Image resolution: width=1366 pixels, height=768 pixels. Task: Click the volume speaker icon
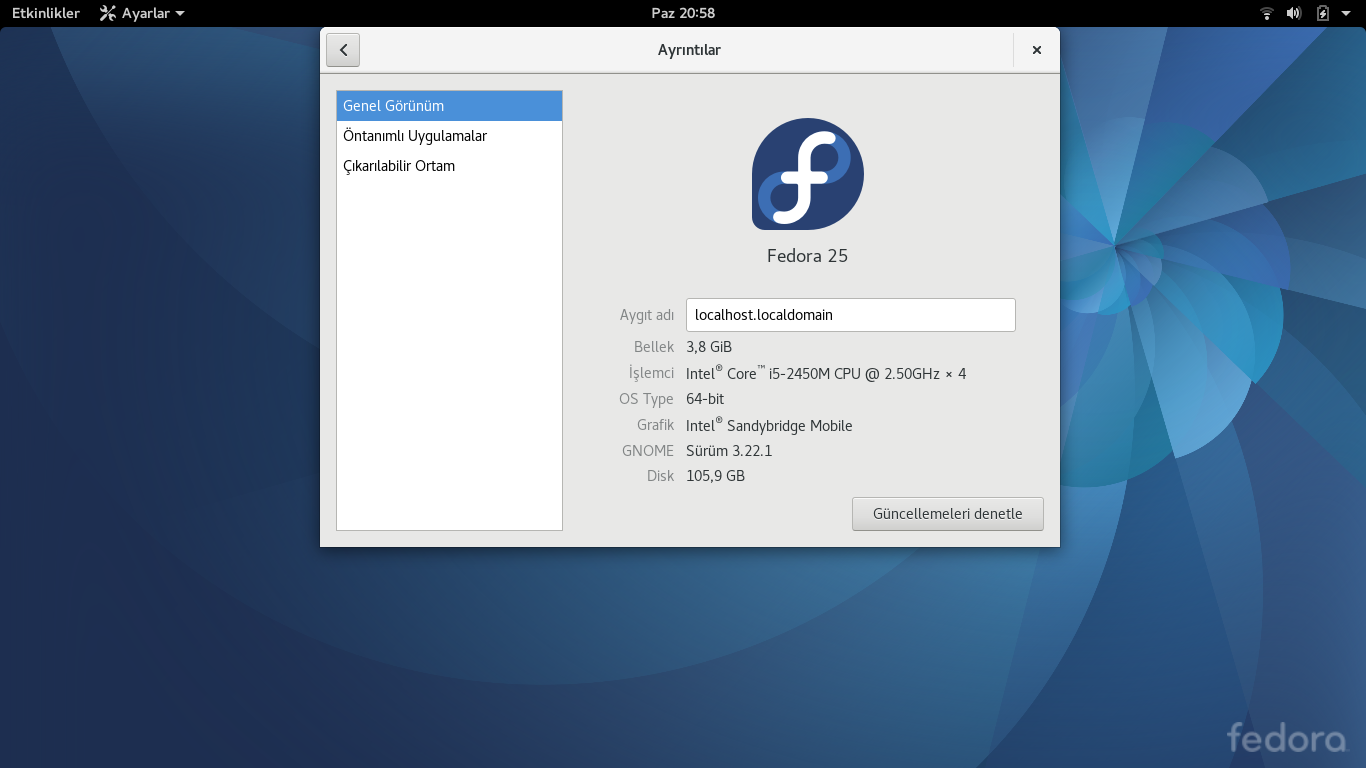pyautogui.click(x=1294, y=13)
